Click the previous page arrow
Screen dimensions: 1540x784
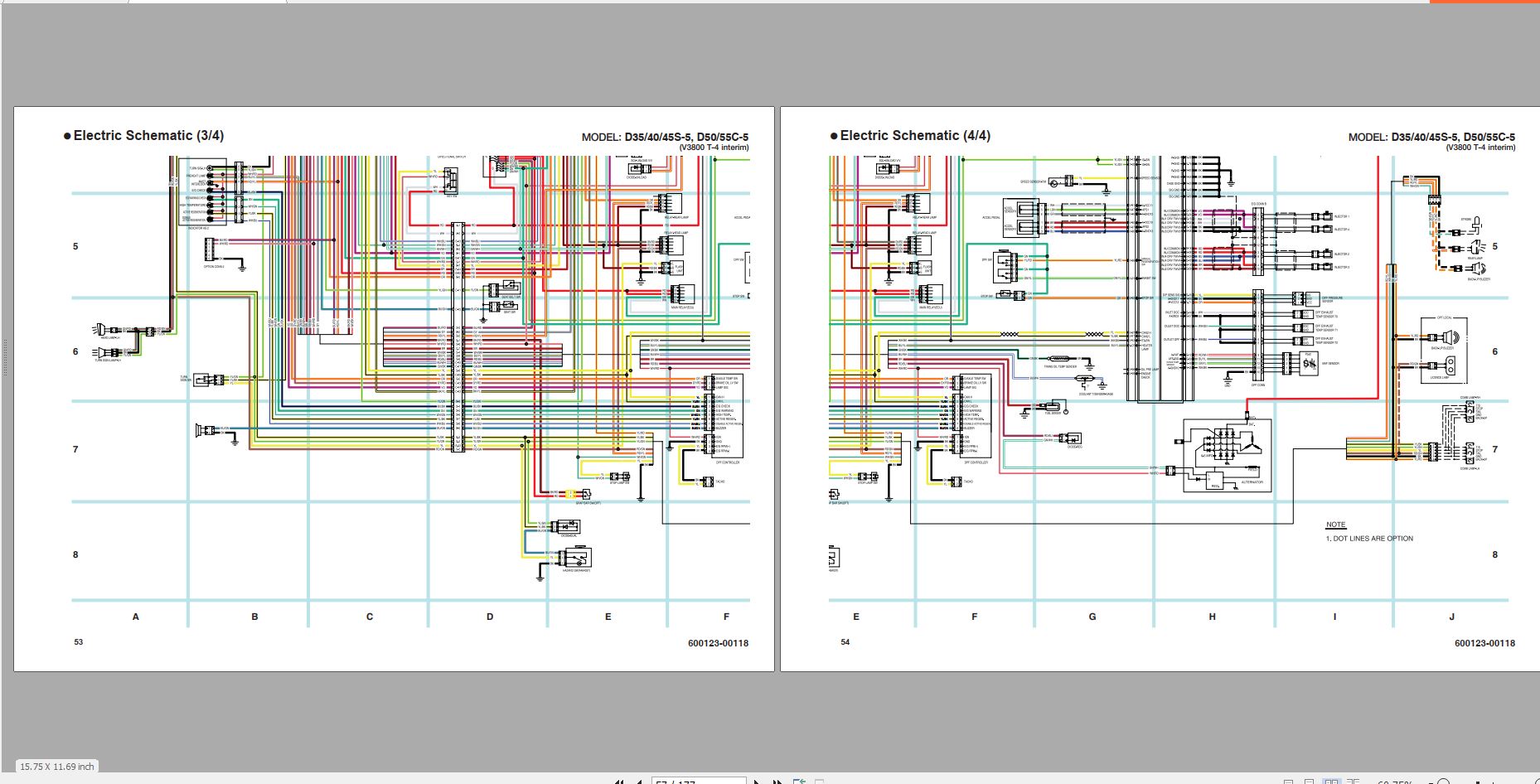pos(638,782)
